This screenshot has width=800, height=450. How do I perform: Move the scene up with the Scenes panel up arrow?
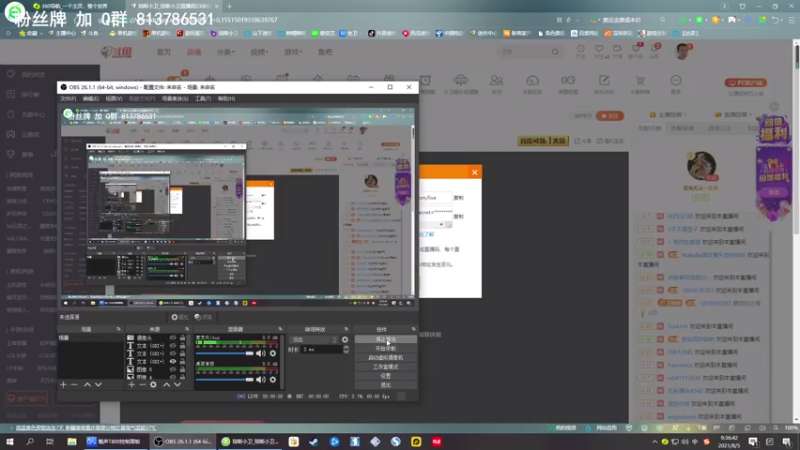click(87, 385)
